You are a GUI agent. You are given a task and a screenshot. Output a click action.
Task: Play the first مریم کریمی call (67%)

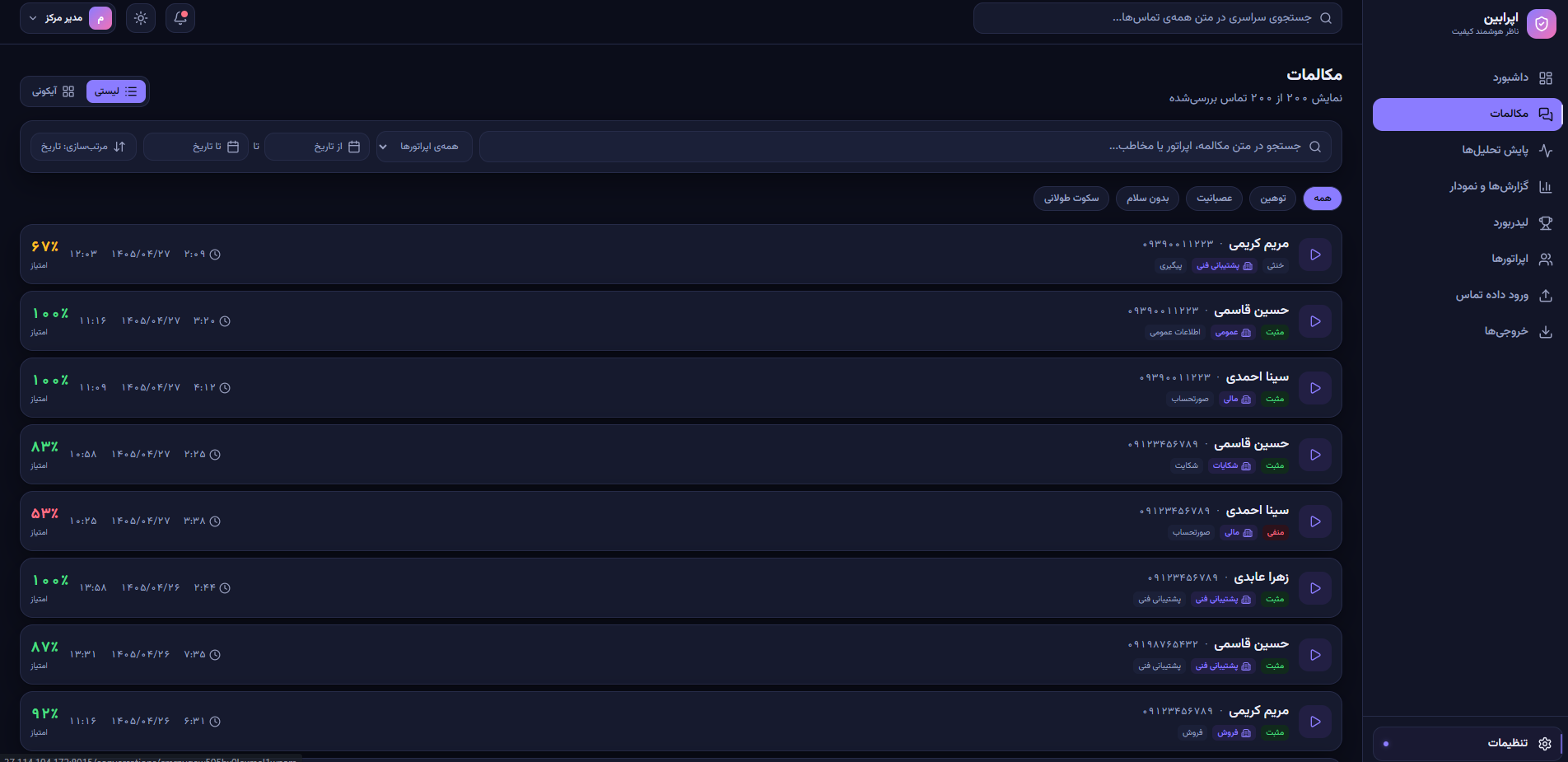click(x=1315, y=255)
